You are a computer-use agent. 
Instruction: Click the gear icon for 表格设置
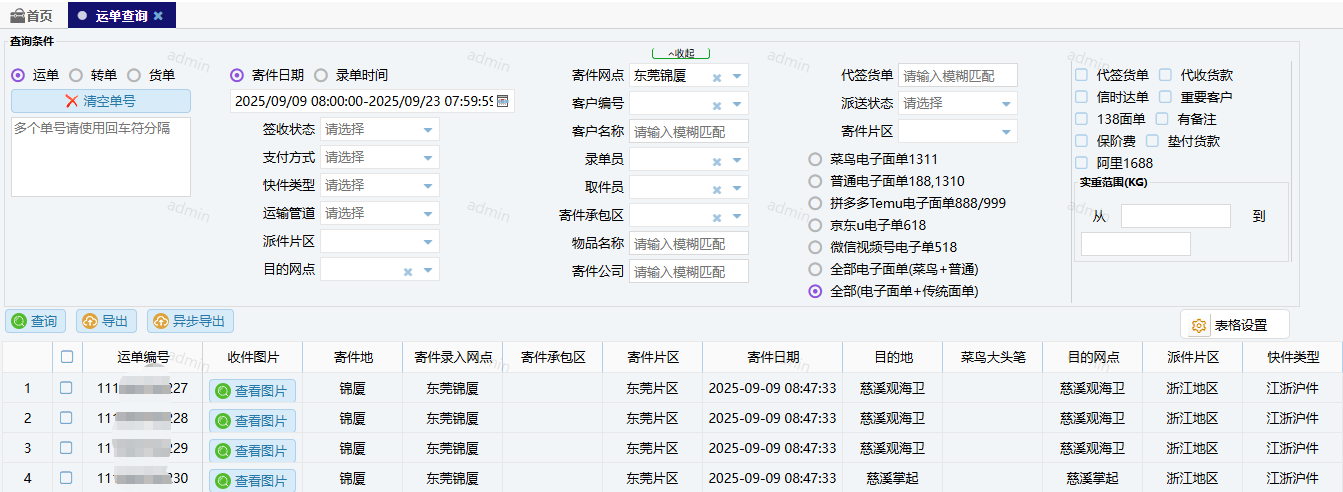click(x=1199, y=325)
